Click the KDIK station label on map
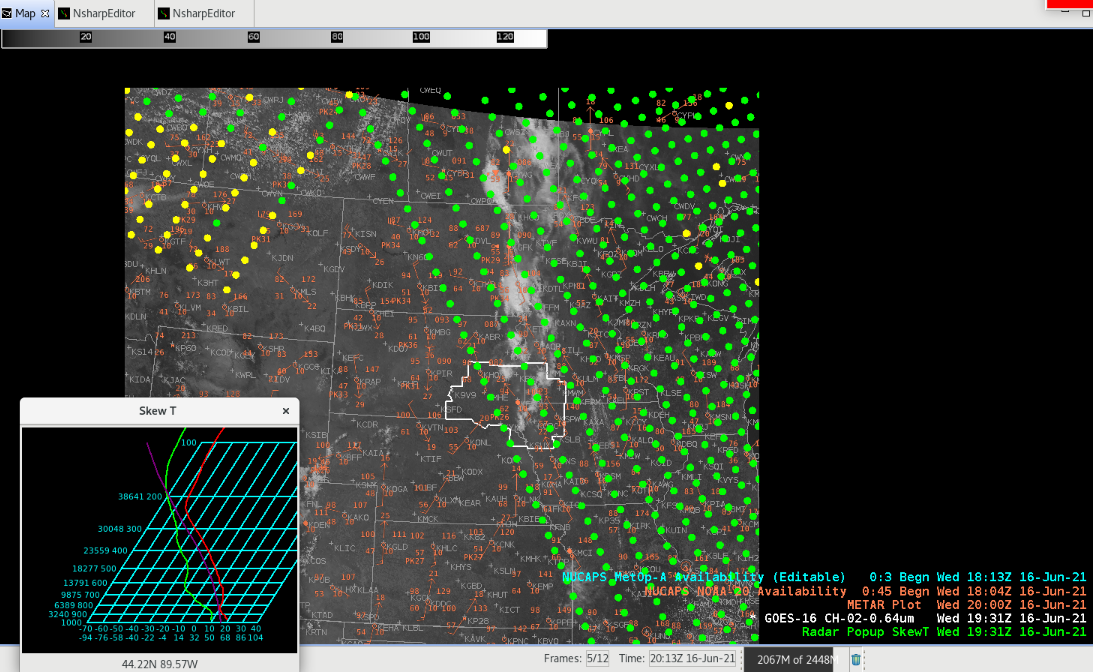1093x672 pixels. click(x=383, y=285)
